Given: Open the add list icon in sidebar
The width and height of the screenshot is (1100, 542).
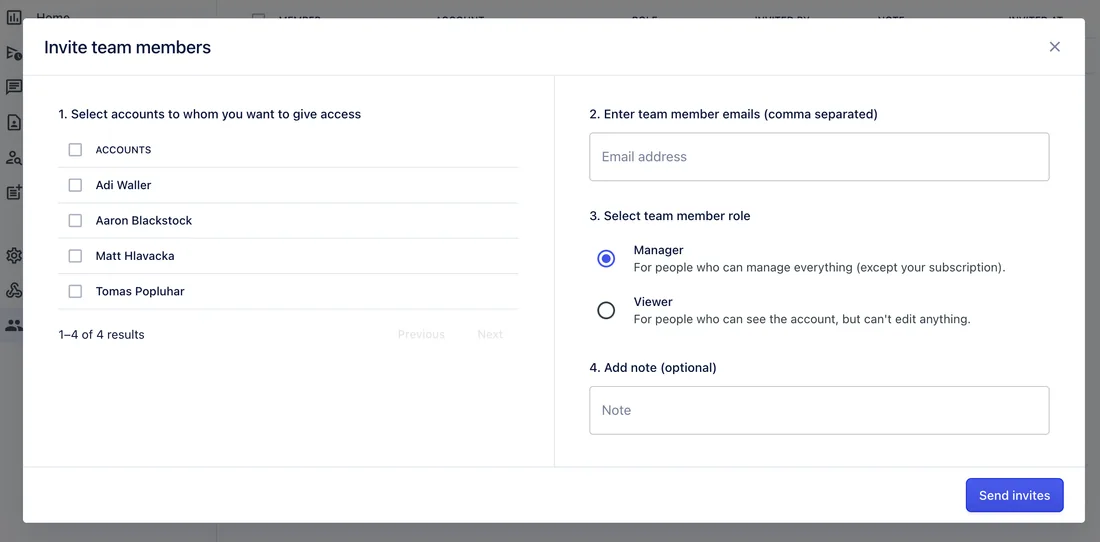Looking at the screenshot, I should click(13, 192).
